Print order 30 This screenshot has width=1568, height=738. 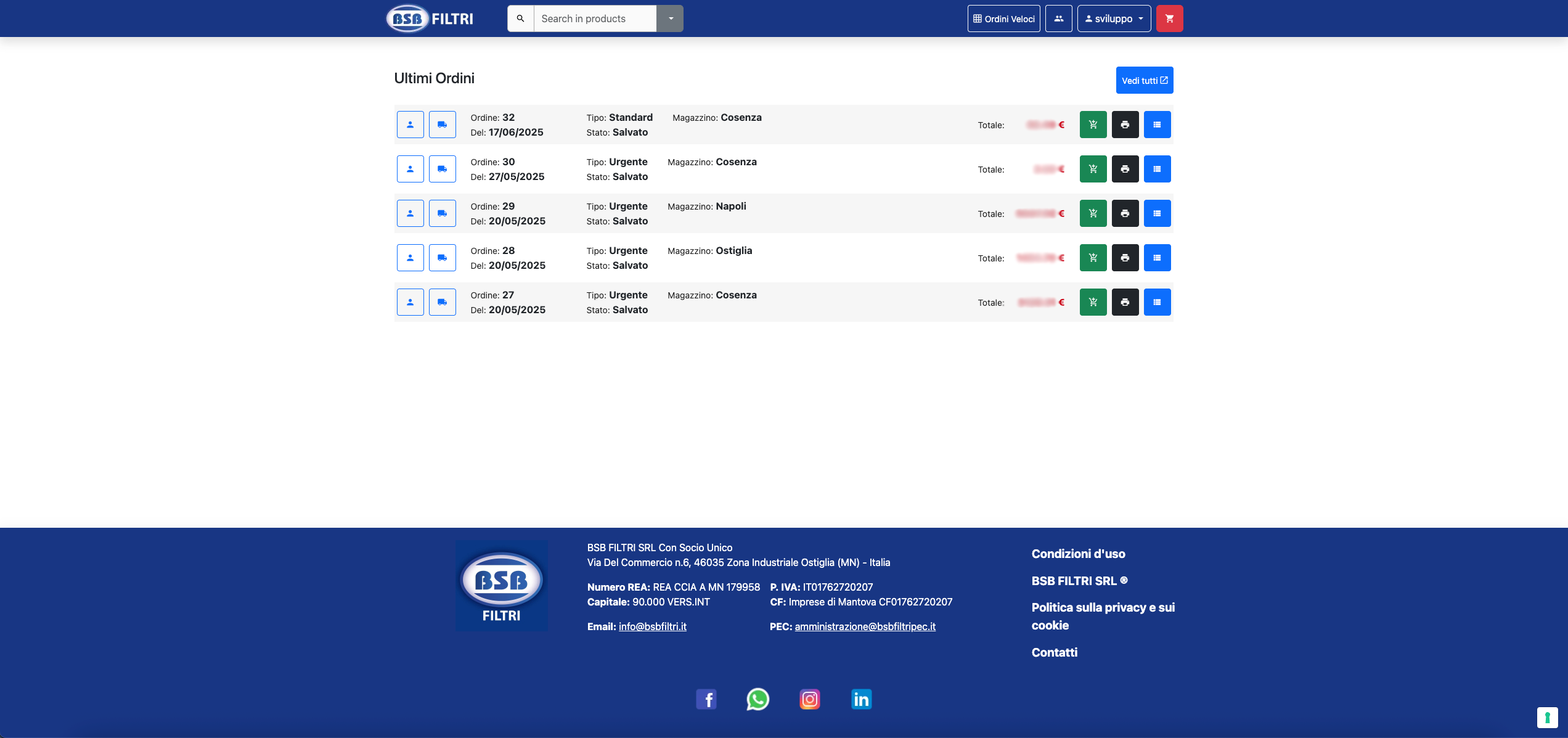[1125, 169]
